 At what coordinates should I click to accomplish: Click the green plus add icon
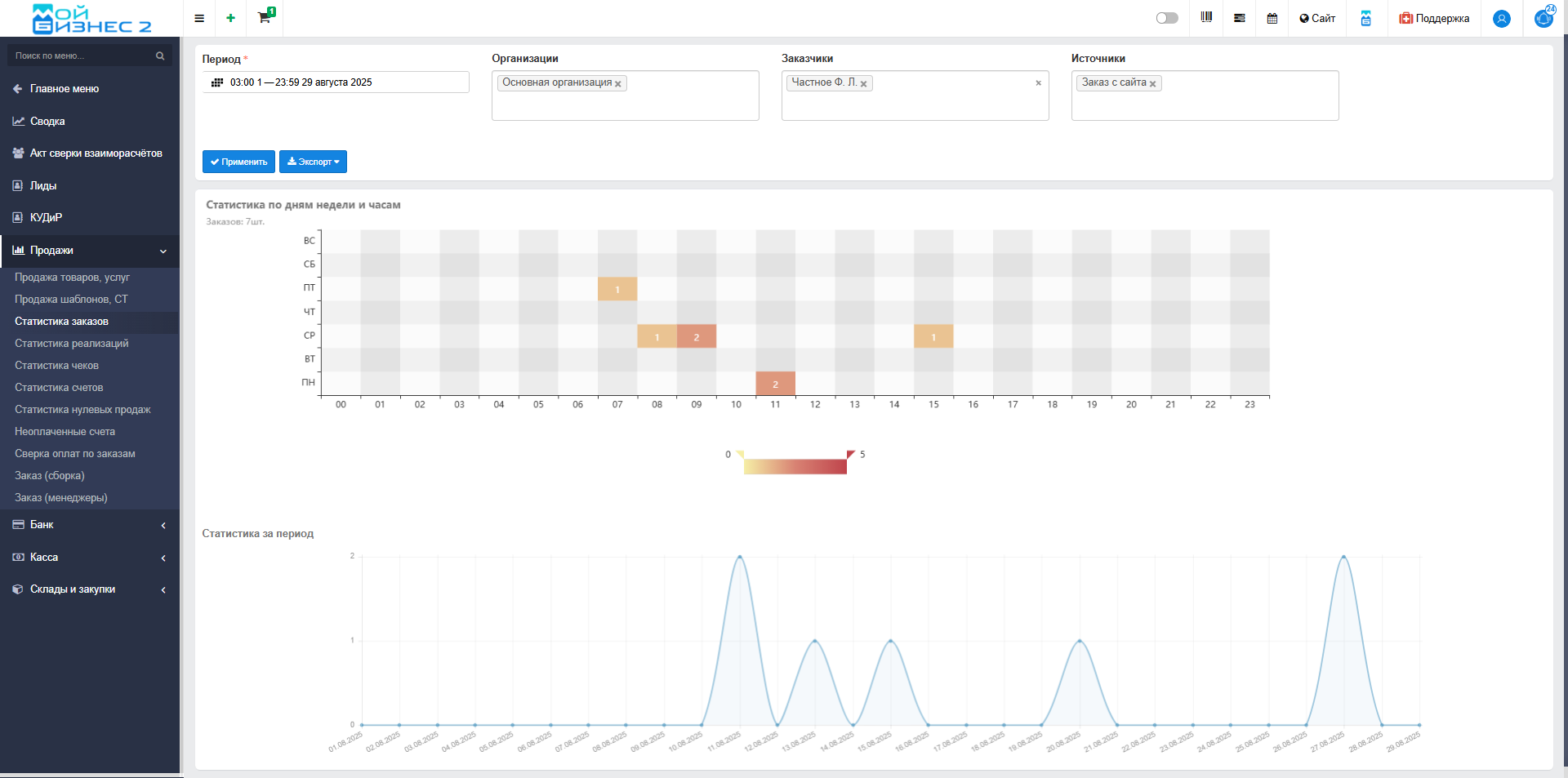tap(231, 18)
